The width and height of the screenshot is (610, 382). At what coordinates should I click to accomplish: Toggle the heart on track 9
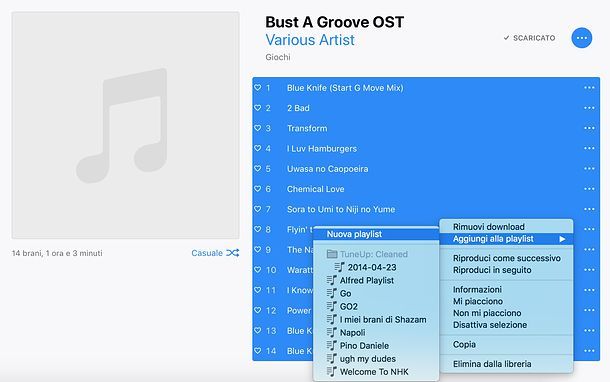coord(258,249)
